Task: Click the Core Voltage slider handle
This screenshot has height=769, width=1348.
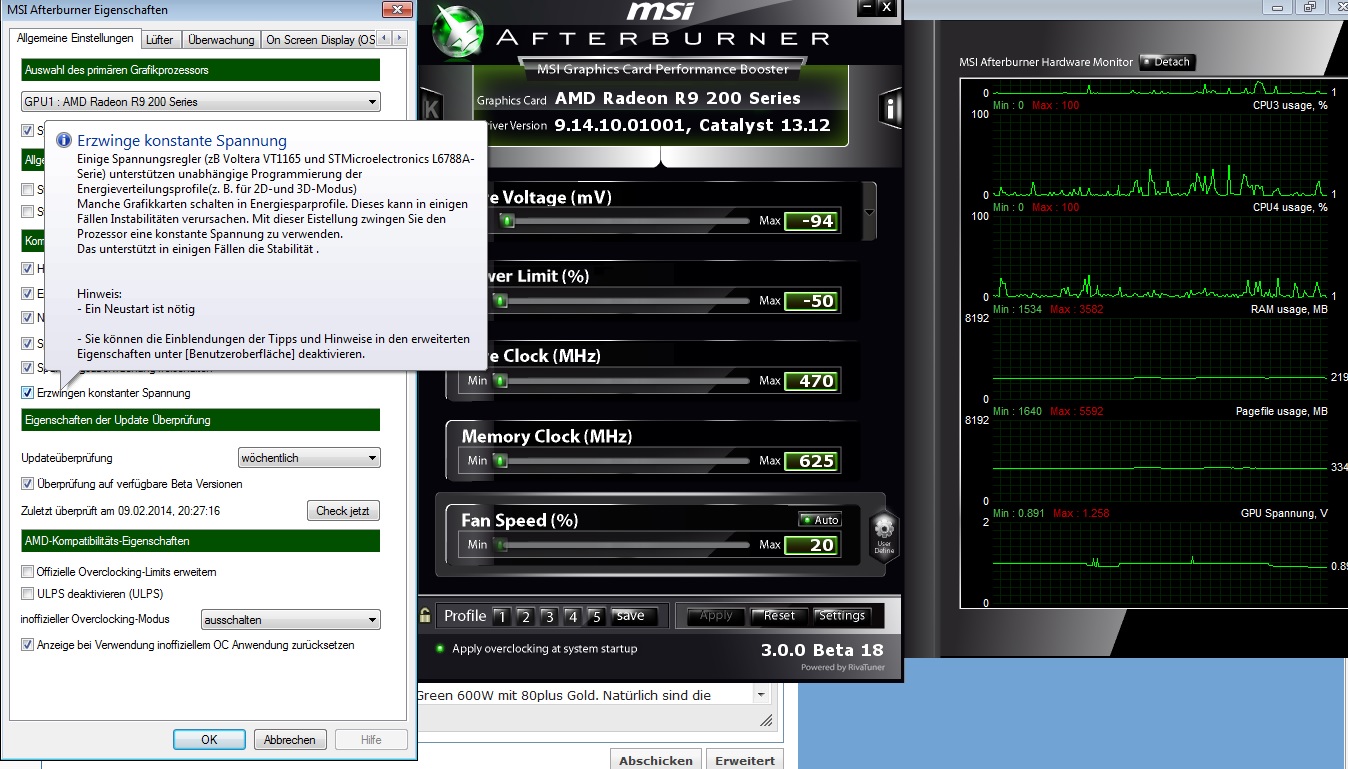Action: (507, 221)
